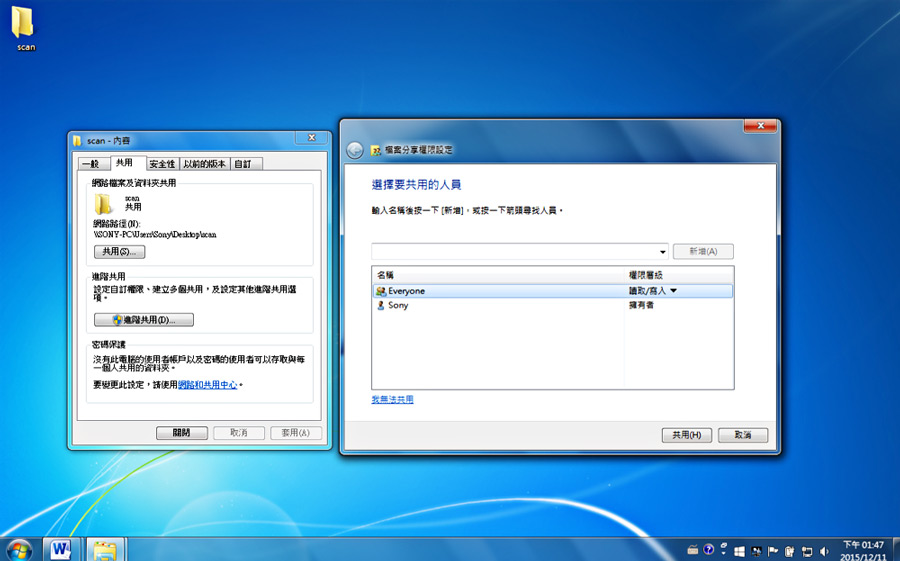Select the Everyone row in the list

pos(553,291)
